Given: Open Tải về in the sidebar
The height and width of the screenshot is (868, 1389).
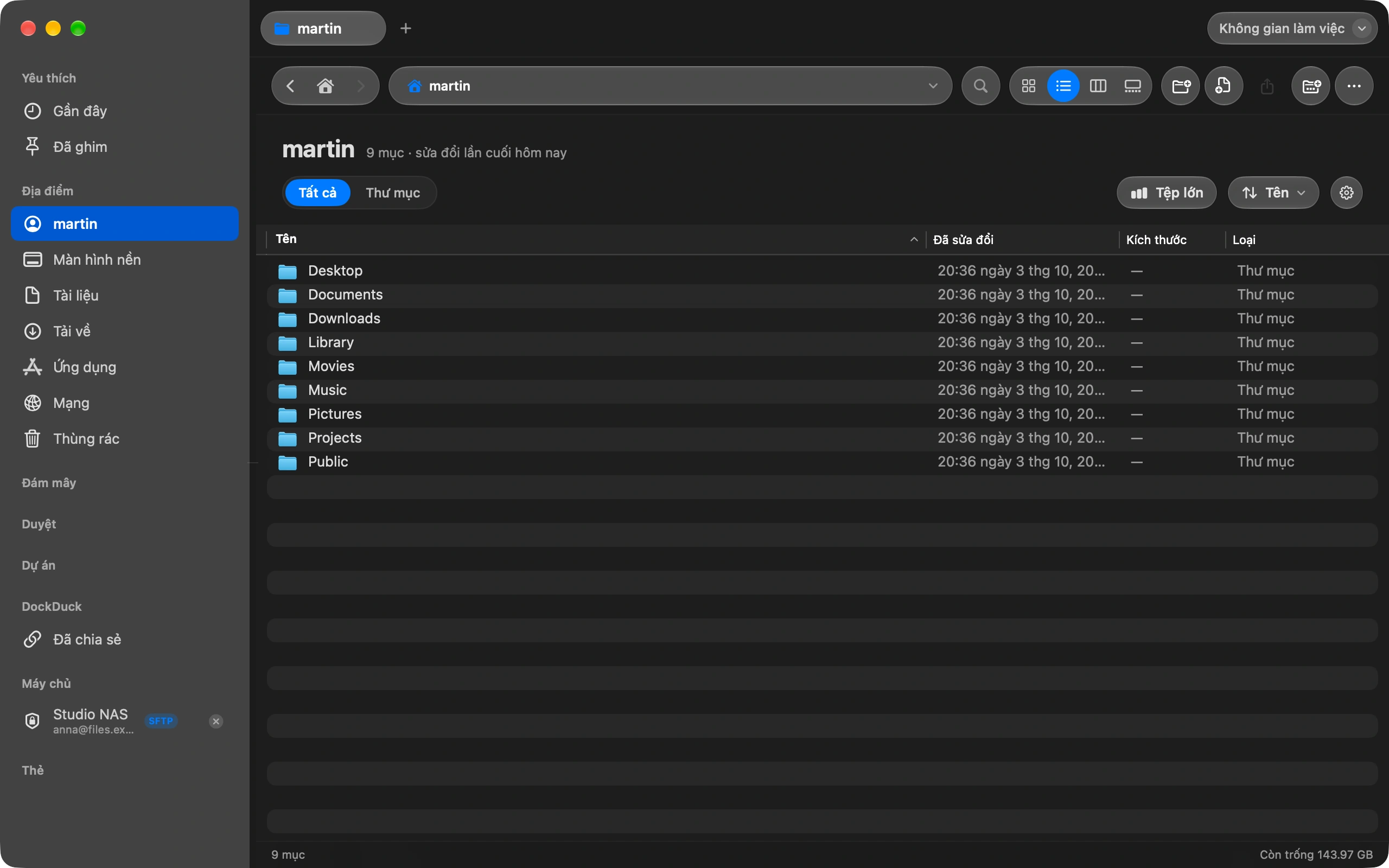Looking at the screenshot, I should (x=125, y=331).
